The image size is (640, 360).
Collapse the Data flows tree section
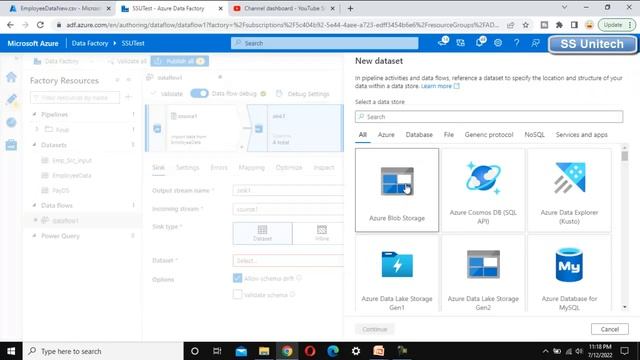pyautogui.click(x=34, y=205)
